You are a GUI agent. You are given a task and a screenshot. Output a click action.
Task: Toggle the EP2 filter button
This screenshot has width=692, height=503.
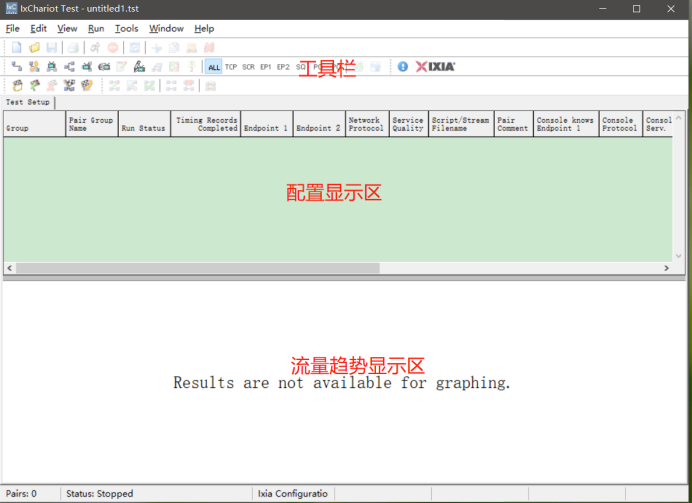coord(283,67)
